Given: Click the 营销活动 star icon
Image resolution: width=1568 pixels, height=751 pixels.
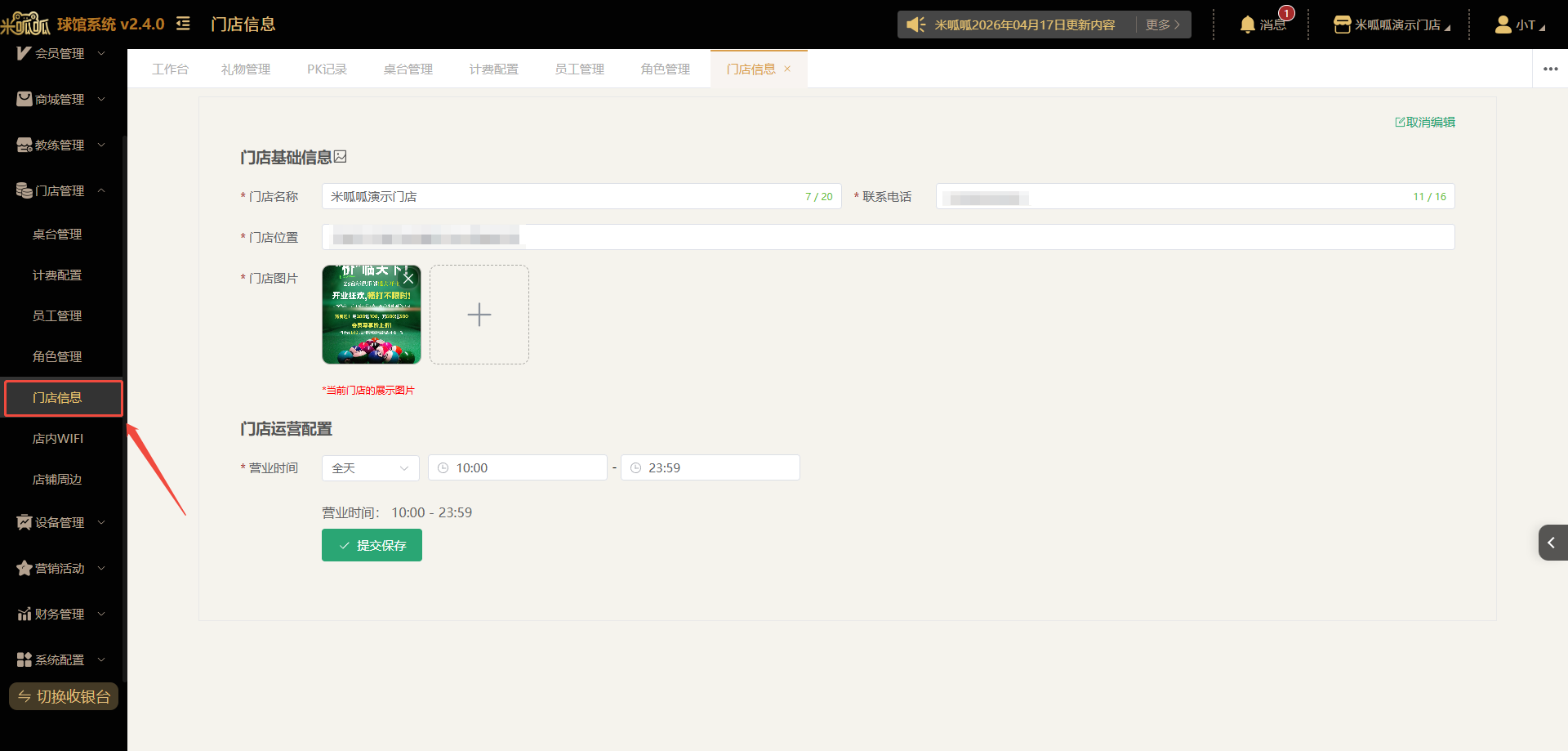Looking at the screenshot, I should (x=24, y=568).
